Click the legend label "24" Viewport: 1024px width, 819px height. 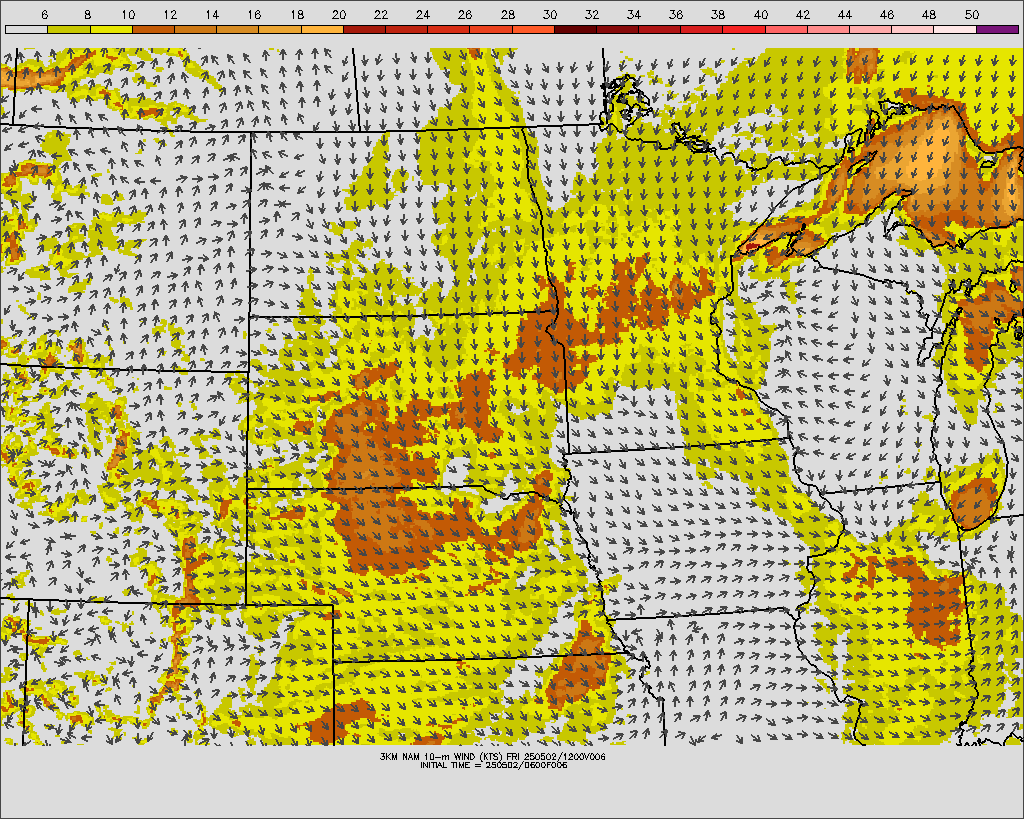tap(423, 14)
